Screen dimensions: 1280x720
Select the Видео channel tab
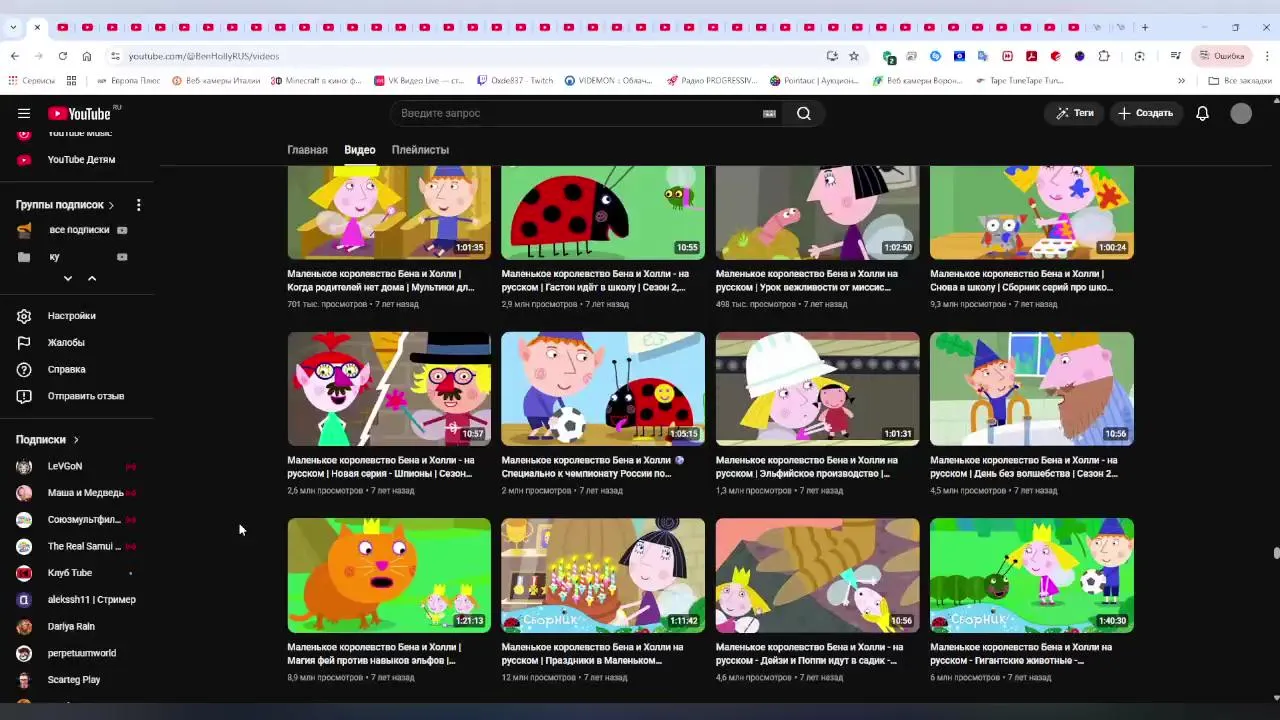pos(360,150)
